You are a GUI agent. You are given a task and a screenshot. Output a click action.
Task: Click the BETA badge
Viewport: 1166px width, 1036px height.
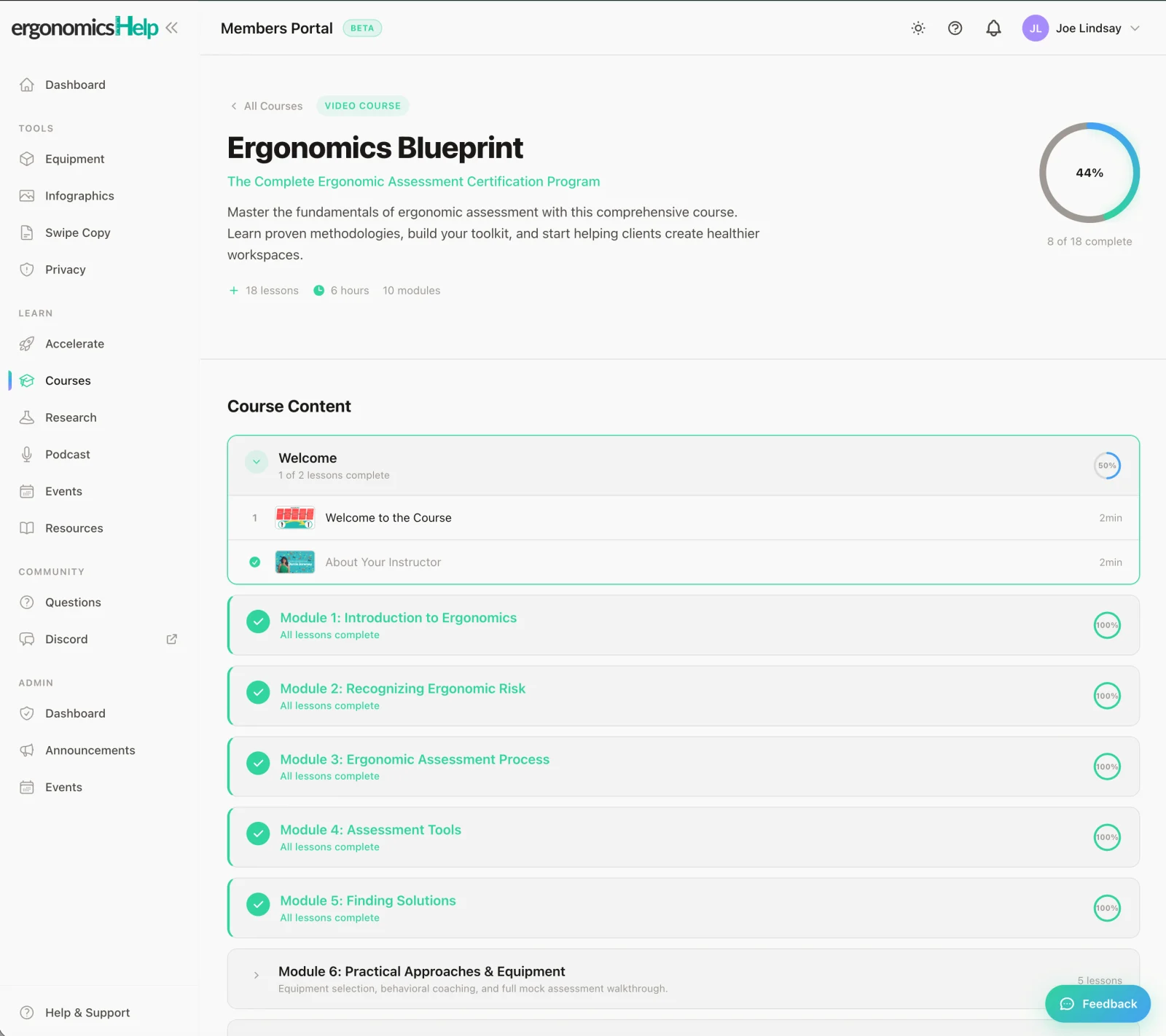(x=362, y=28)
